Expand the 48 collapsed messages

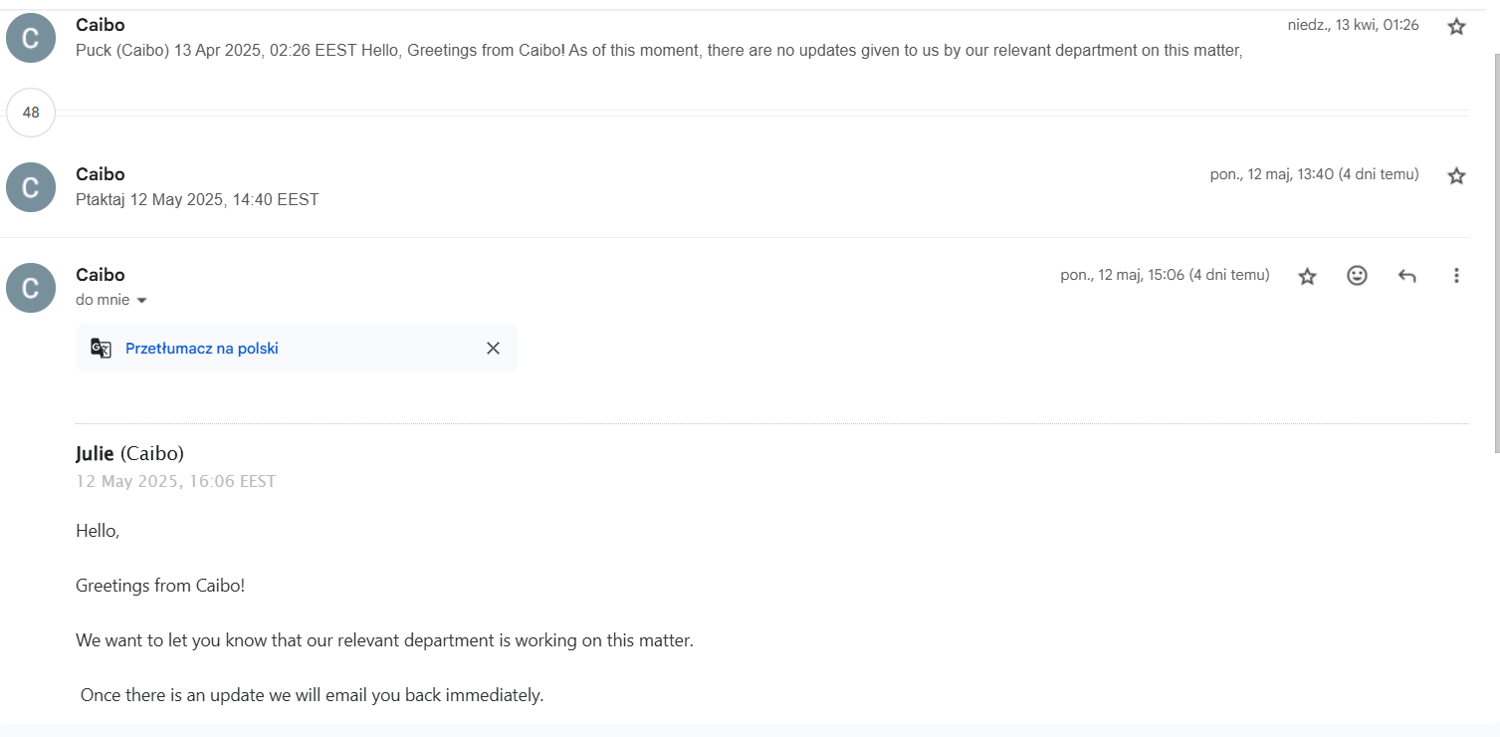pyautogui.click(x=31, y=112)
